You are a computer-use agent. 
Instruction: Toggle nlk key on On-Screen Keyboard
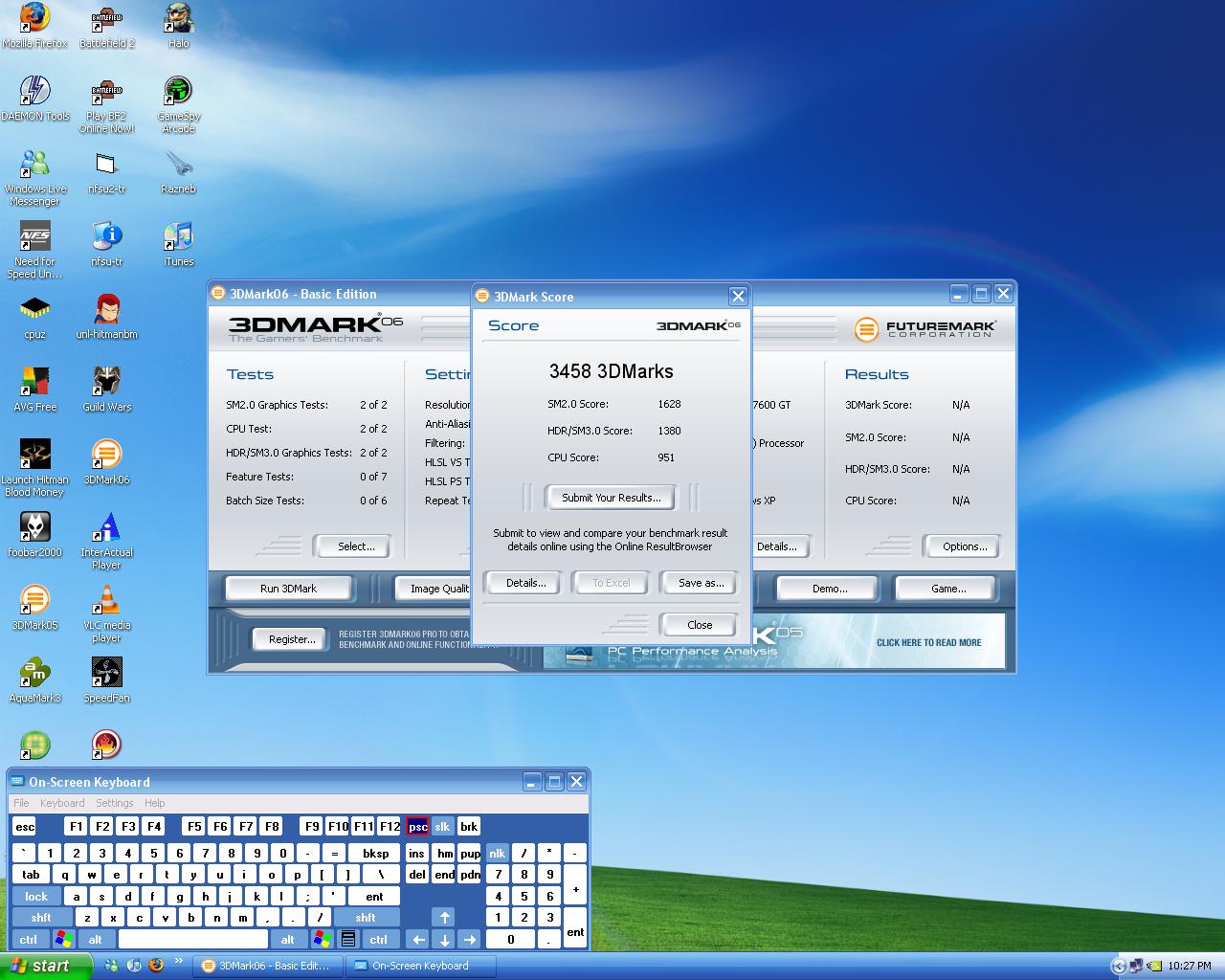(498, 853)
